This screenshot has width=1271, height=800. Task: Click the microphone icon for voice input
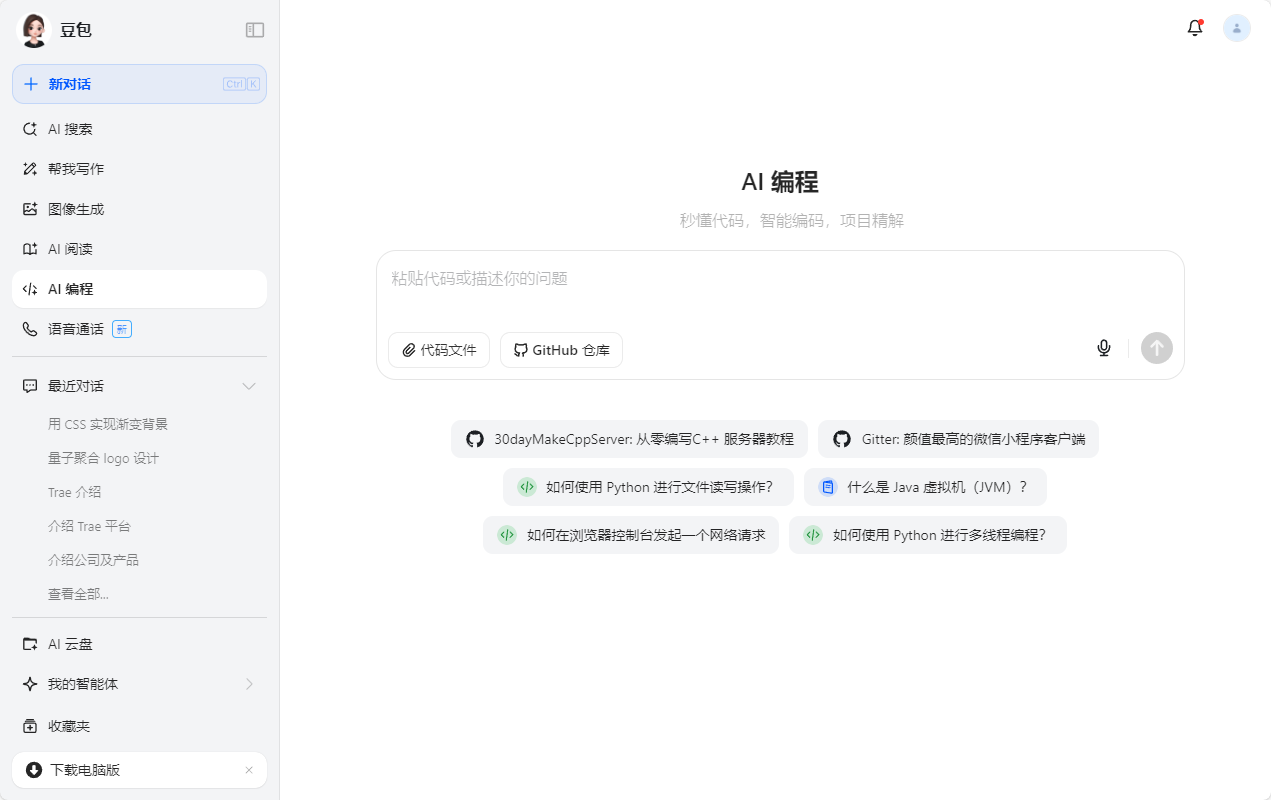pos(1103,348)
